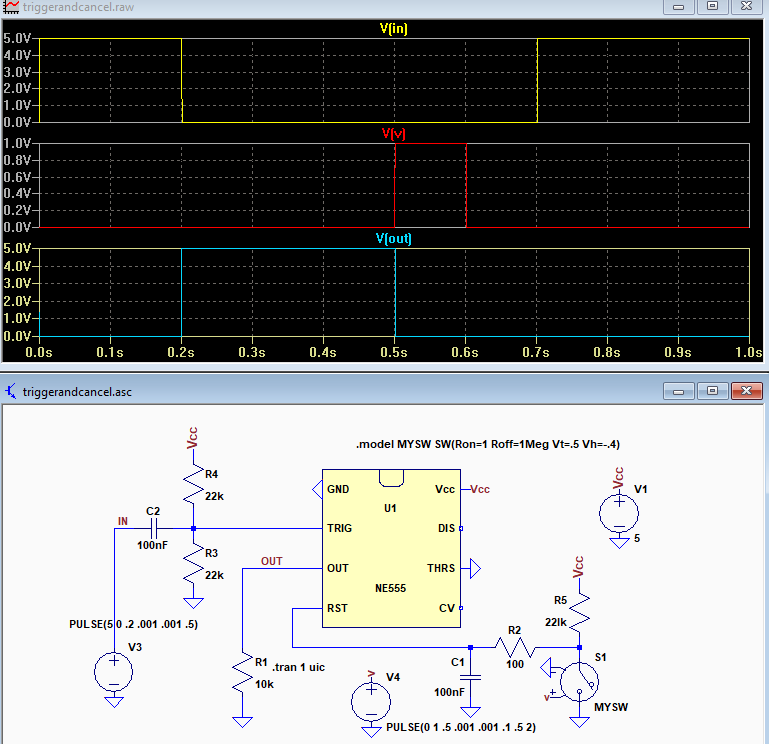Click the waveform window title icon
This screenshot has height=744, width=769.
(11, 7)
